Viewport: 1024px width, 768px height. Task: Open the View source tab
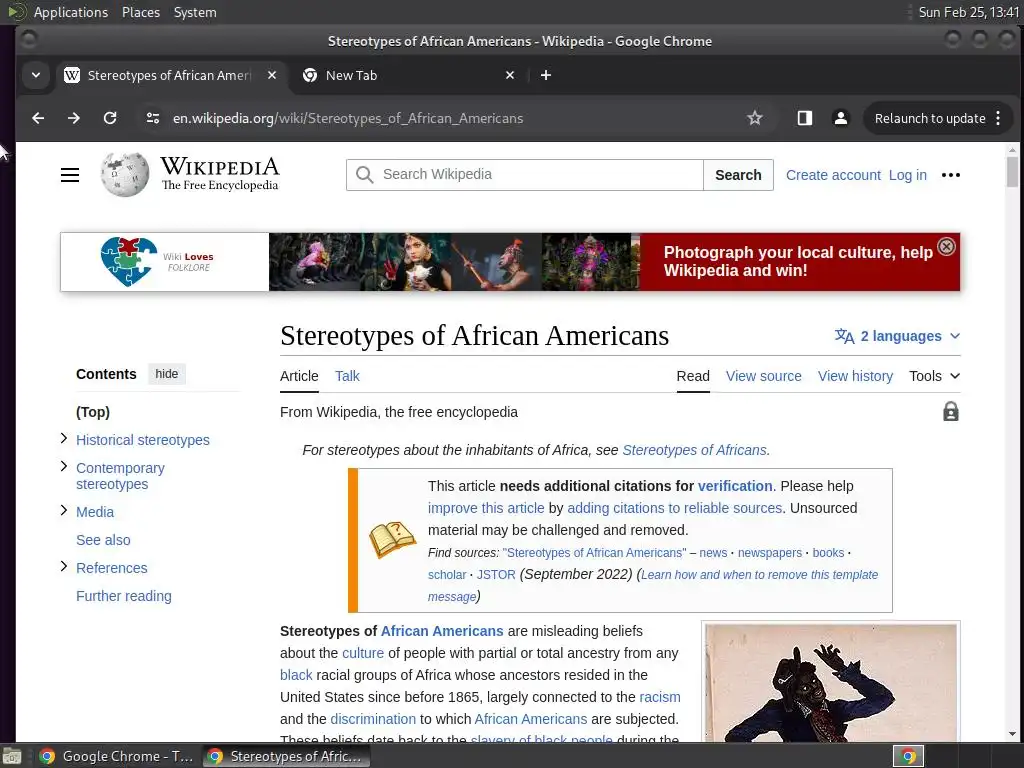763,376
